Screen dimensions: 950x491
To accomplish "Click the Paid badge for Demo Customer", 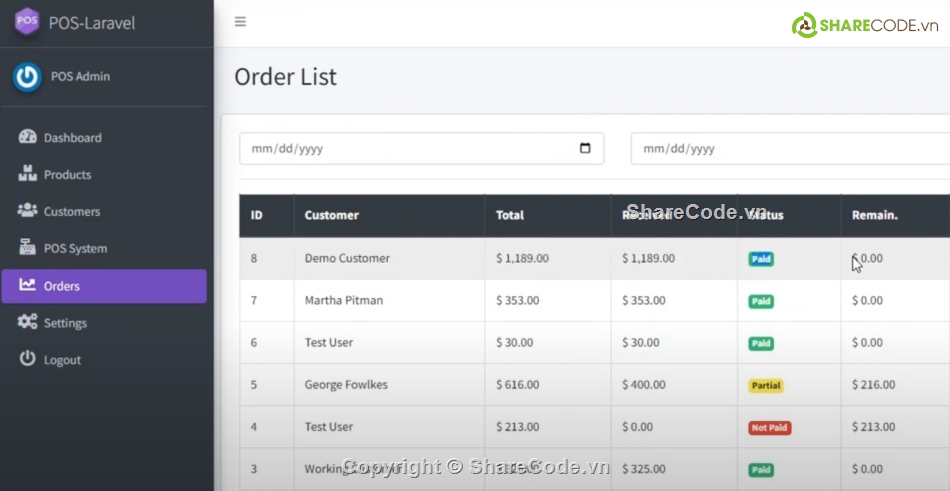I will pyautogui.click(x=761, y=259).
